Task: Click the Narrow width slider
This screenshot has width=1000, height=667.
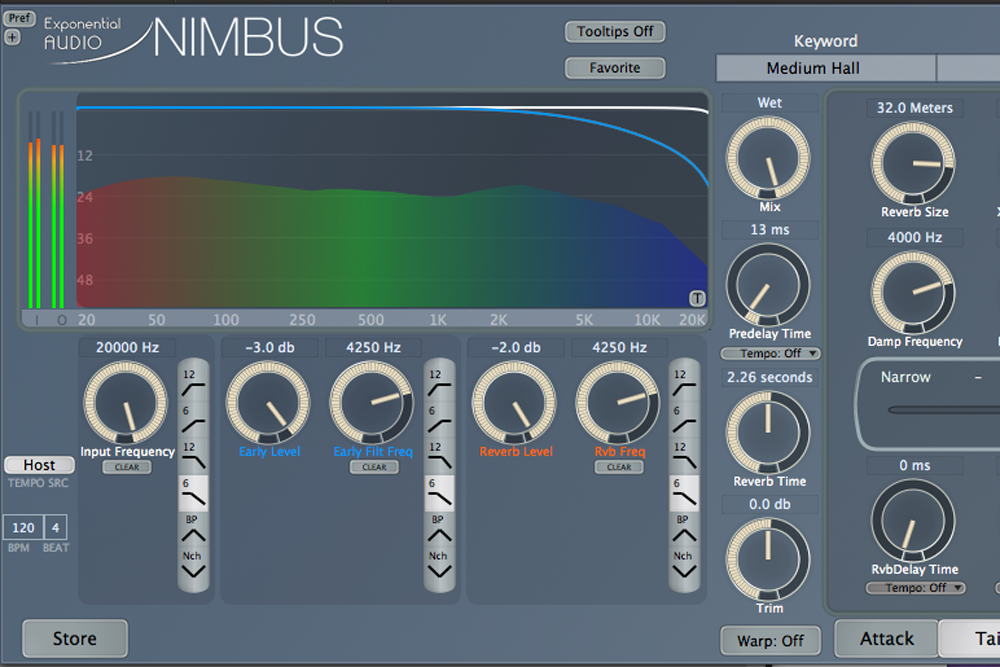Action: pyautogui.click(x=944, y=410)
